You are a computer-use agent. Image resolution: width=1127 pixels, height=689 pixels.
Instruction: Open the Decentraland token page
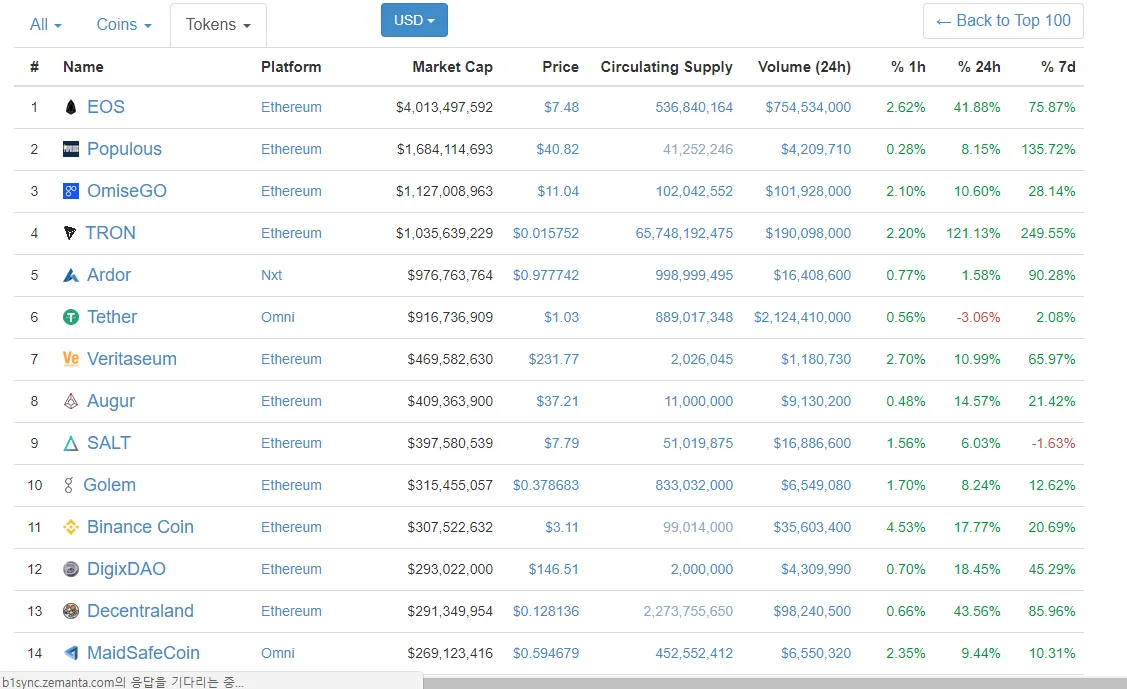140,611
